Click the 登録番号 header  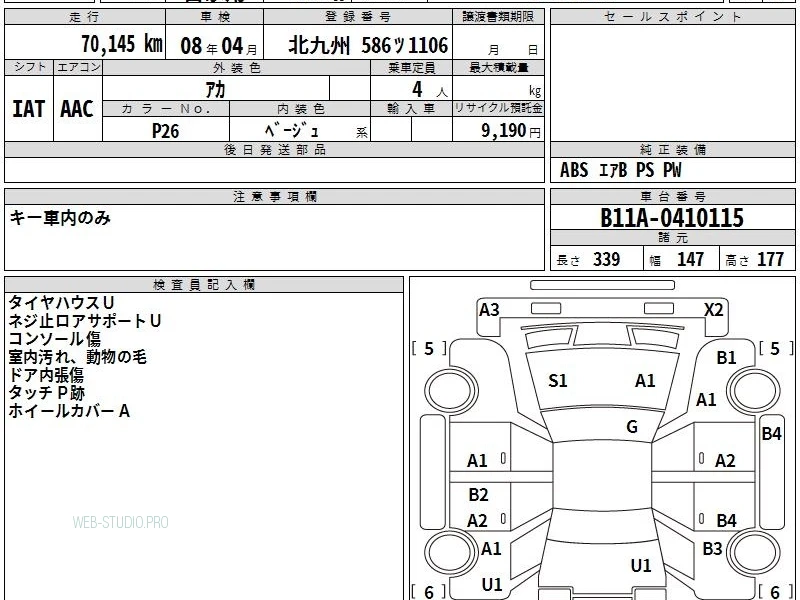pyautogui.click(x=358, y=17)
